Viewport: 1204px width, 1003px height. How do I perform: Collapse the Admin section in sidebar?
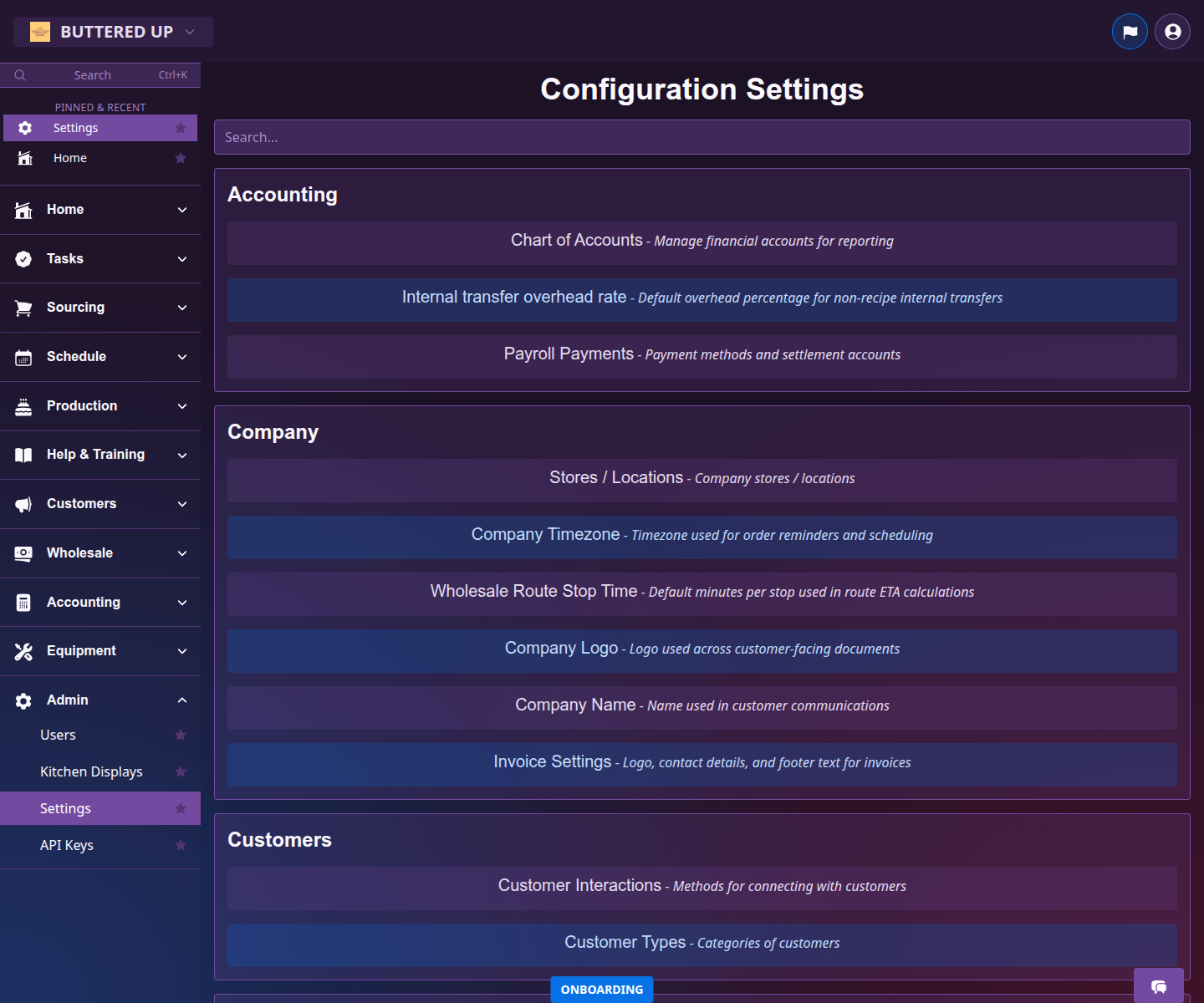point(182,700)
